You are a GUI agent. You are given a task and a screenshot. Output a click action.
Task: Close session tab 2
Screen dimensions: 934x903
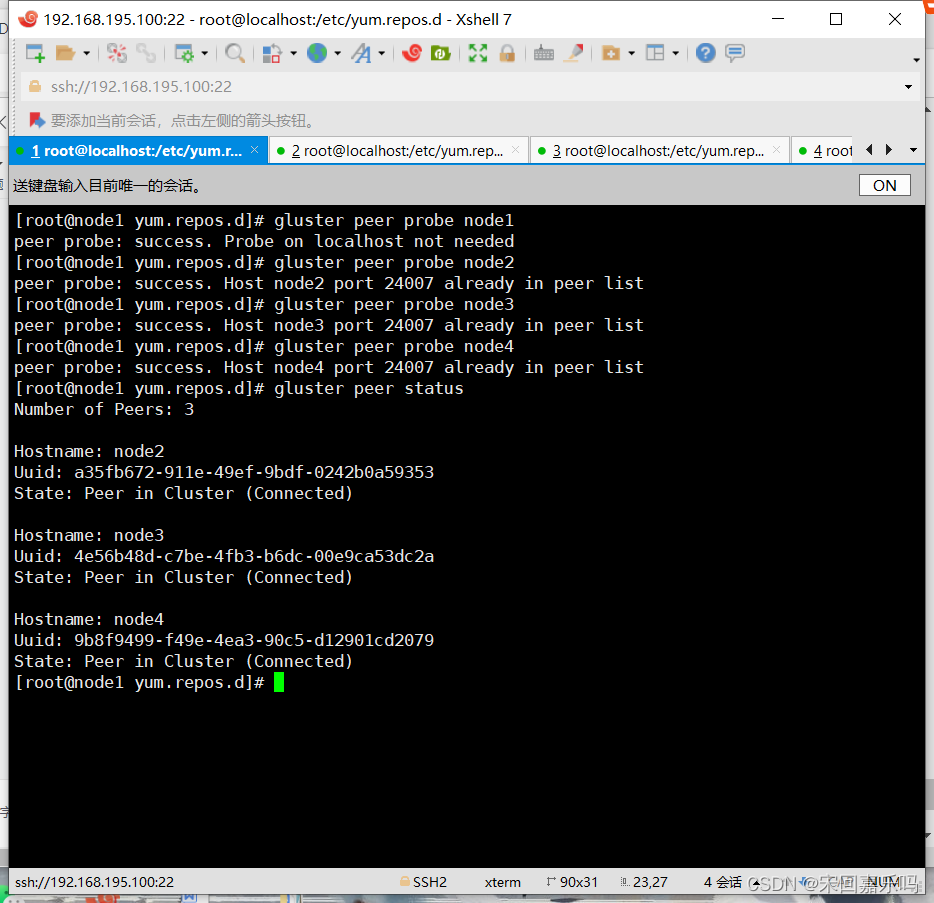coord(515,150)
